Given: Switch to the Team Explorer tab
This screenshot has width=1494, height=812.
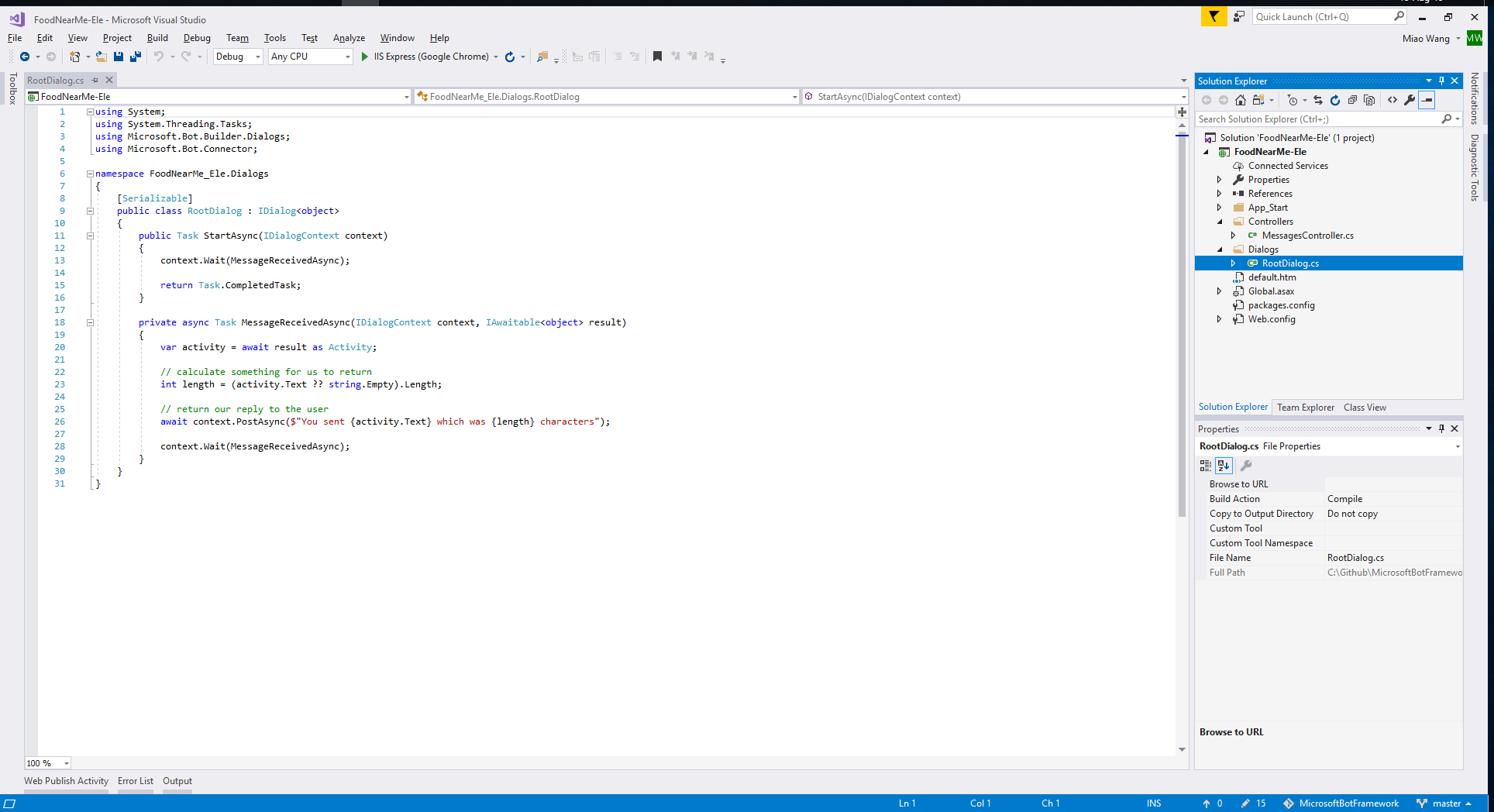Looking at the screenshot, I should click(x=1306, y=408).
